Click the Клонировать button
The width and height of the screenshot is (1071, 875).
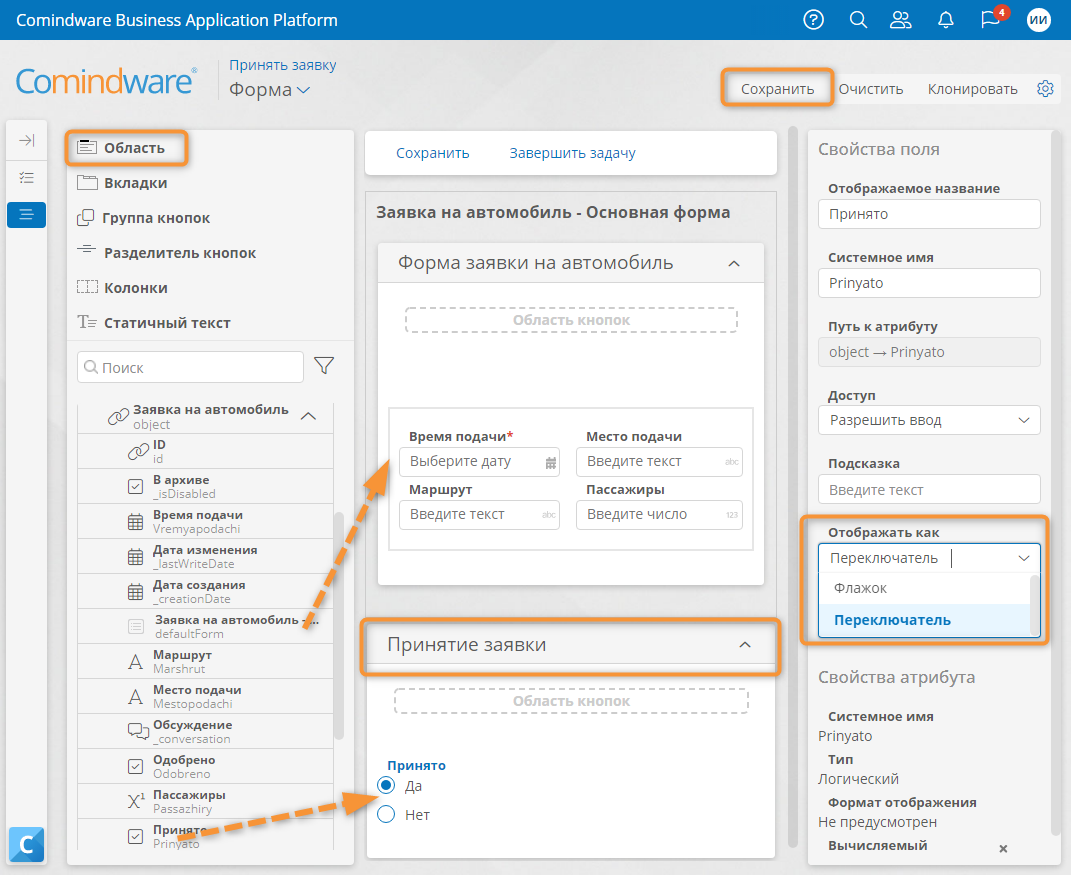coord(972,89)
